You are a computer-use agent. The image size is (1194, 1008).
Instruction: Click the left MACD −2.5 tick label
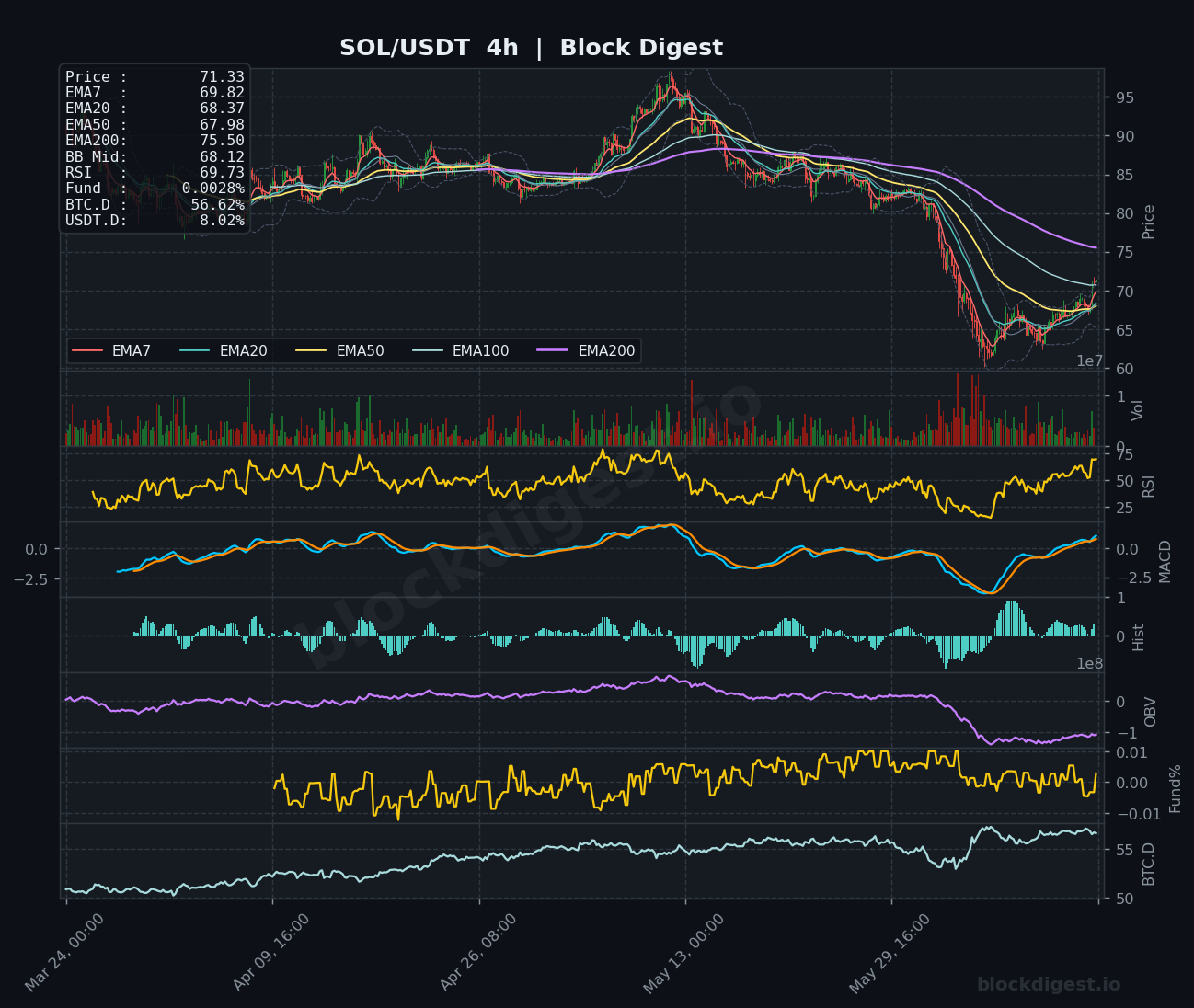tap(31, 578)
